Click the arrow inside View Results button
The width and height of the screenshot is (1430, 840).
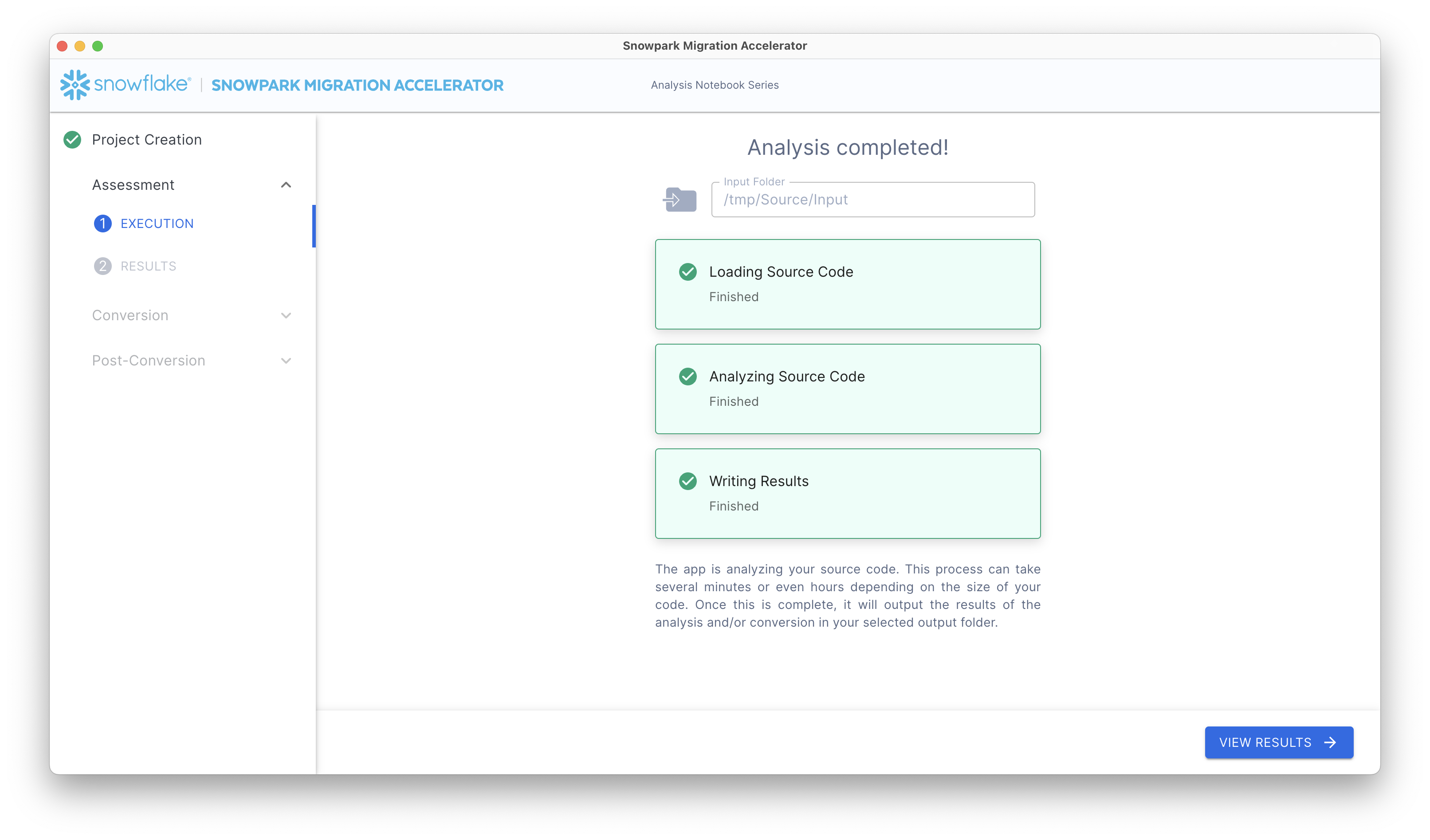pyautogui.click(x=1331, y=742)
